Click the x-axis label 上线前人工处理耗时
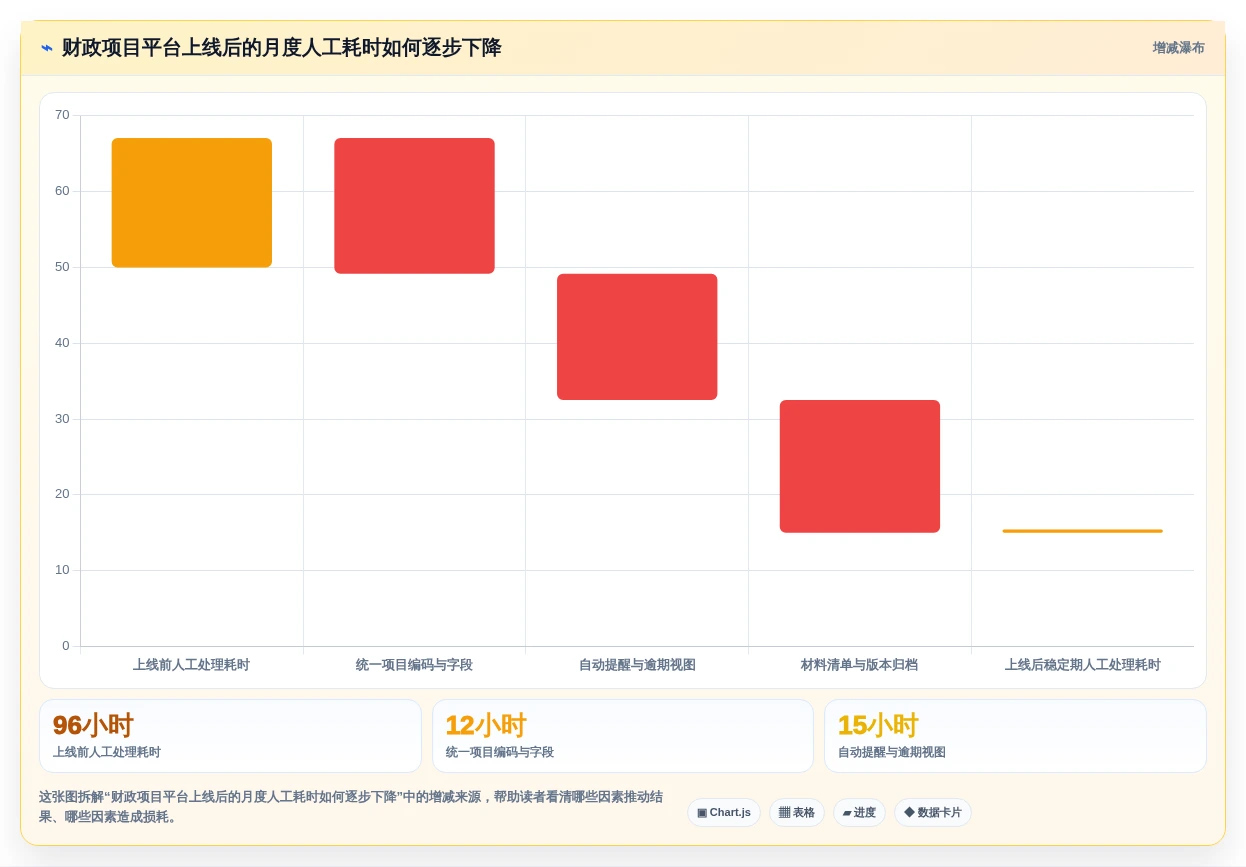1246x867 pixels. click(x=192, y=665)
